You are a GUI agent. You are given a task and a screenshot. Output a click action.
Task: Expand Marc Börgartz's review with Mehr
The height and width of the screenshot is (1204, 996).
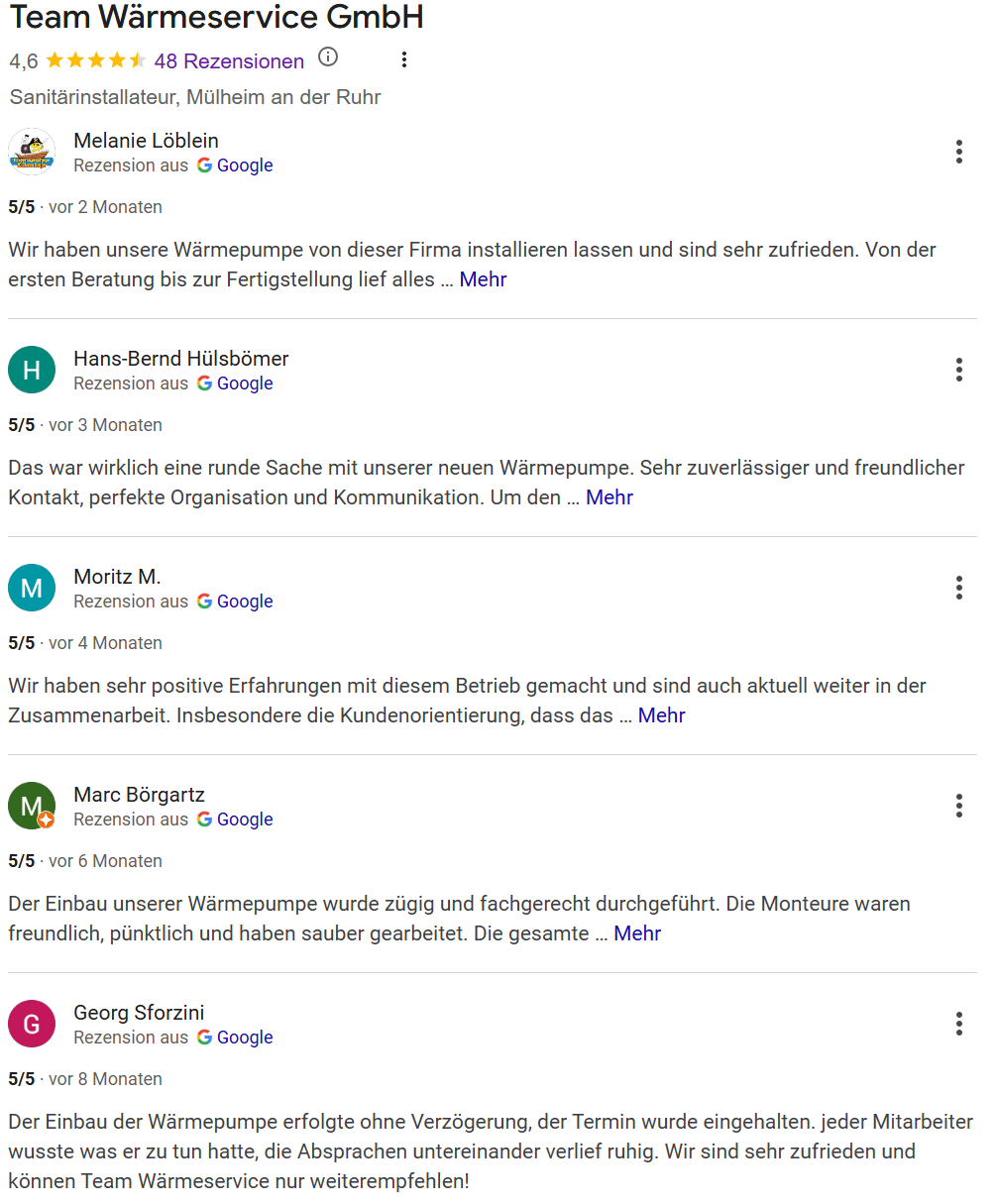point(637,933)
